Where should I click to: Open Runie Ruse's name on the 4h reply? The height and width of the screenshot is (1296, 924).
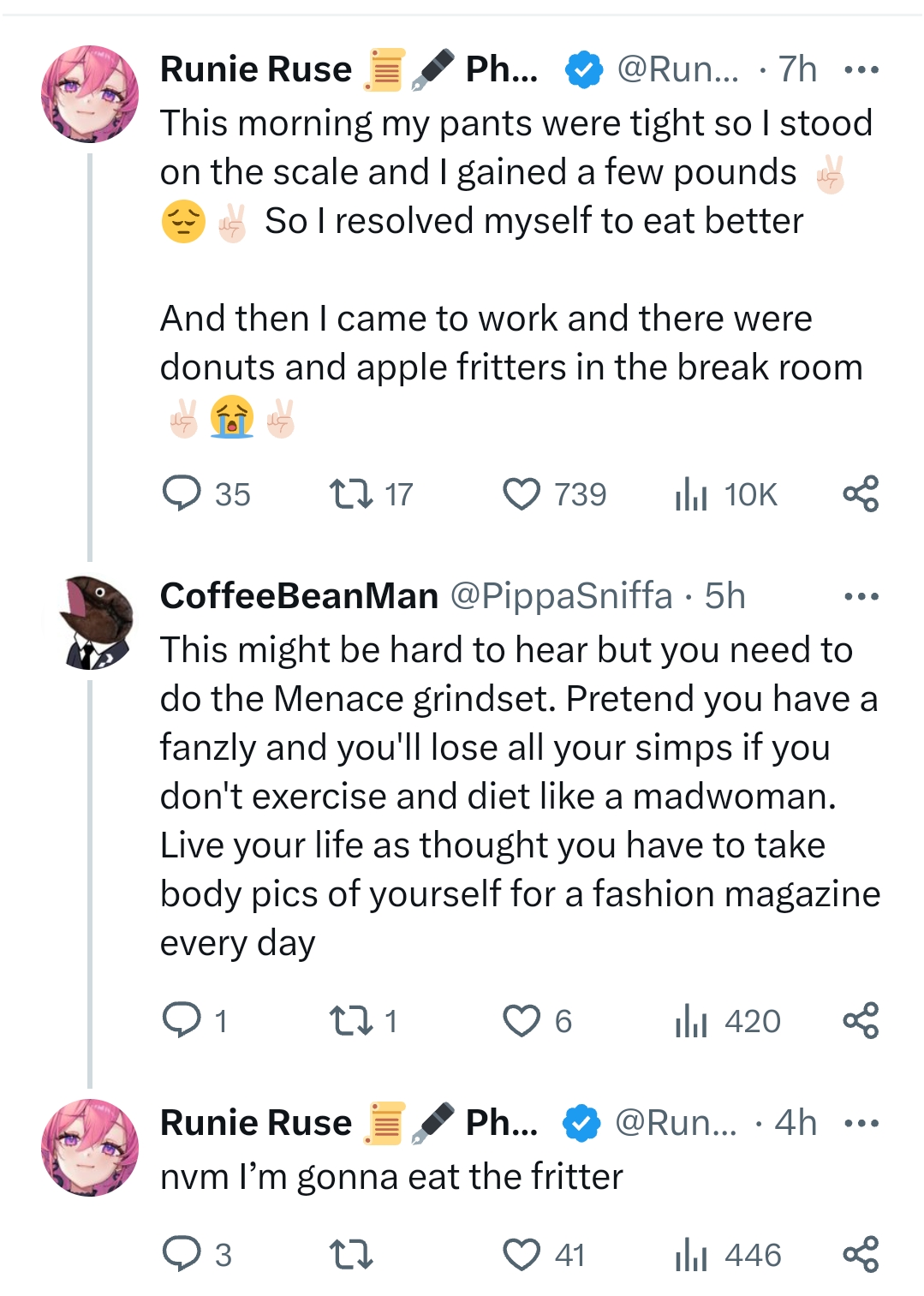click(x=256, y=1123)
